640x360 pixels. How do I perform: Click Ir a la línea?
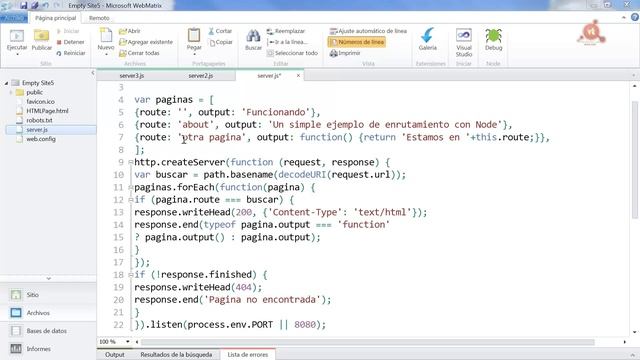[287, 42]
